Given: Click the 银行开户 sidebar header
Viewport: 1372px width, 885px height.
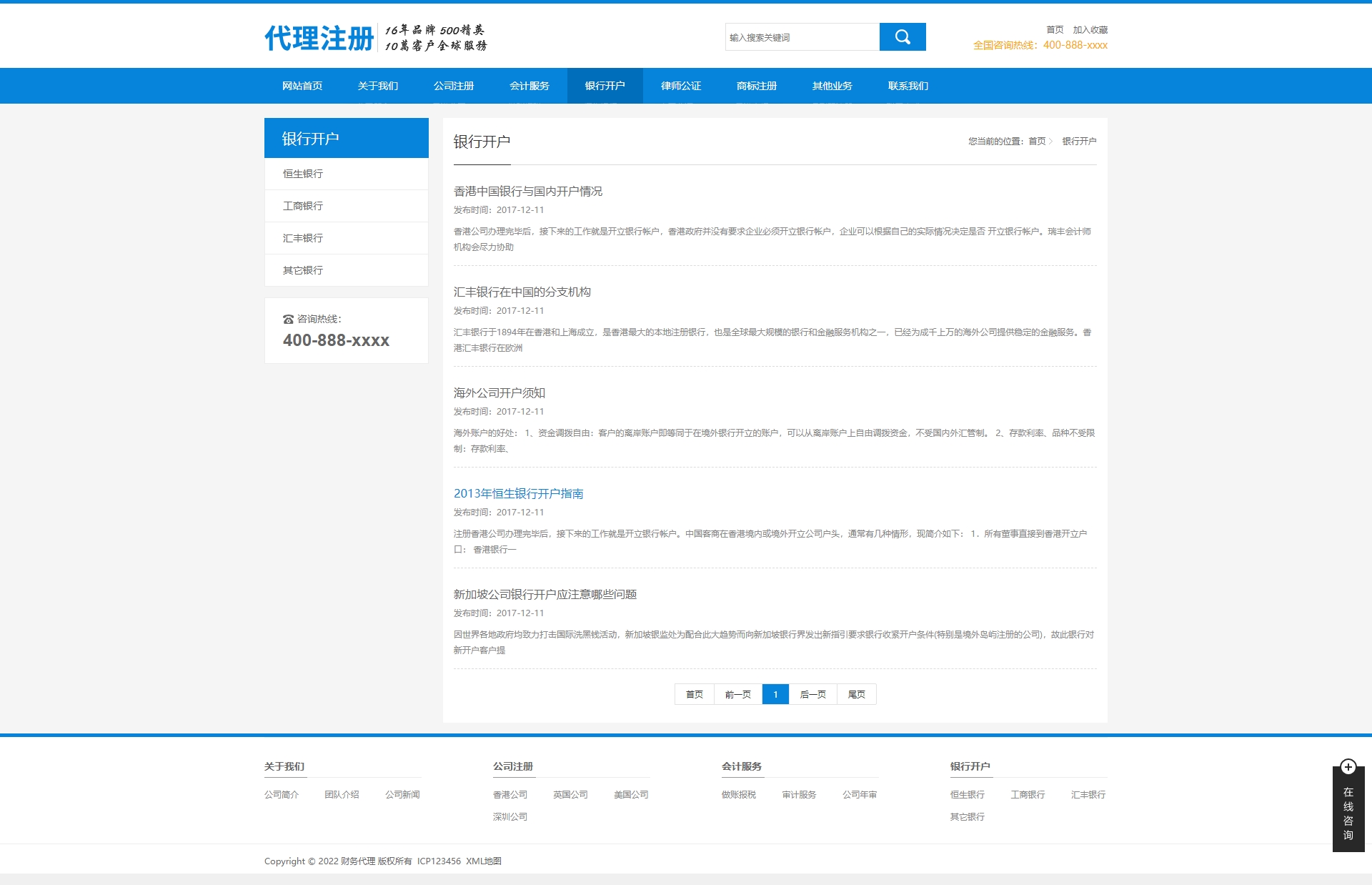Looking at the screenshot, I should click(347, 138).
